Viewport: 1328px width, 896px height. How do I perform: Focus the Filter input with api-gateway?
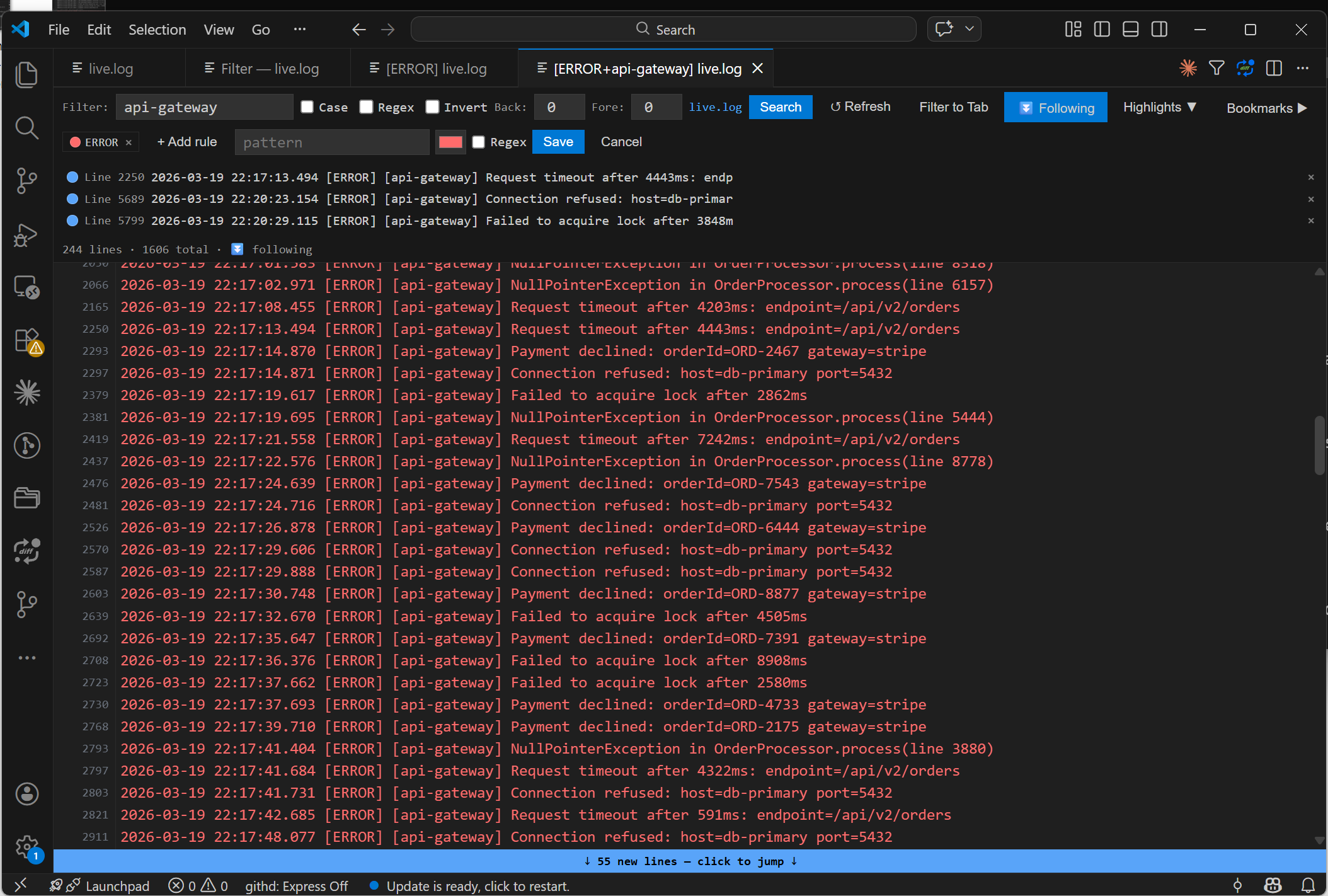204,107
